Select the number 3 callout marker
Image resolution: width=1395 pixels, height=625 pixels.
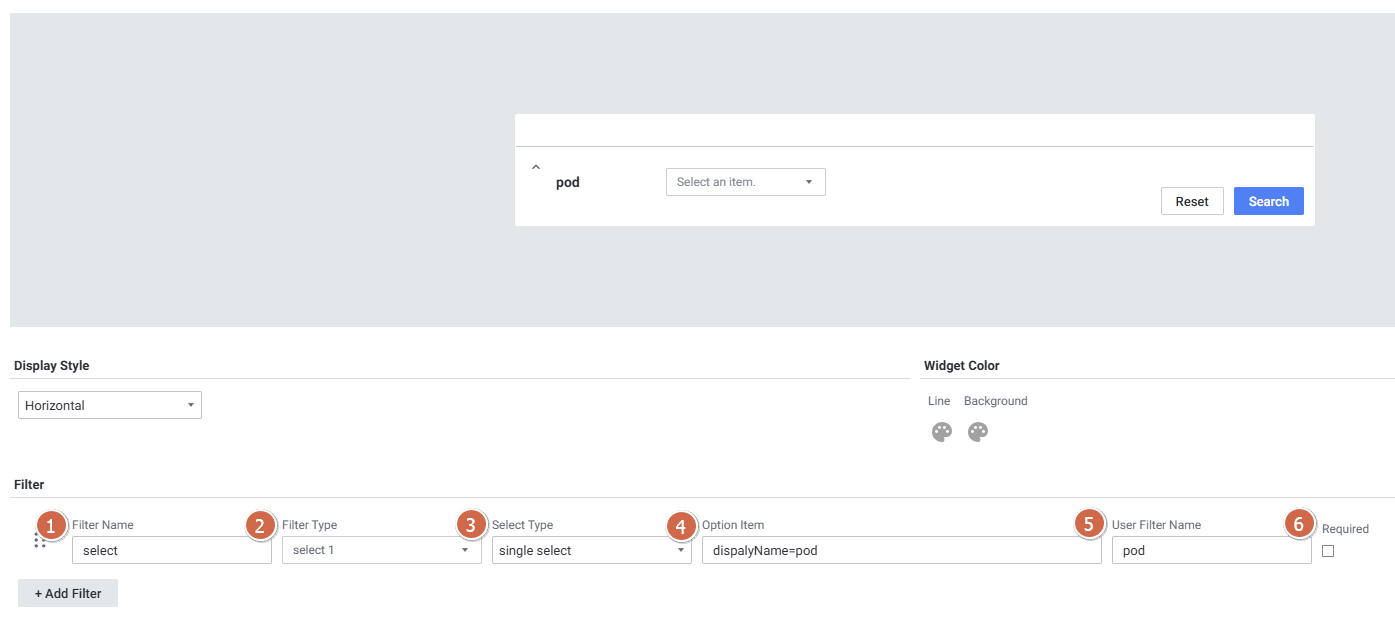click(x=471, y=524)
